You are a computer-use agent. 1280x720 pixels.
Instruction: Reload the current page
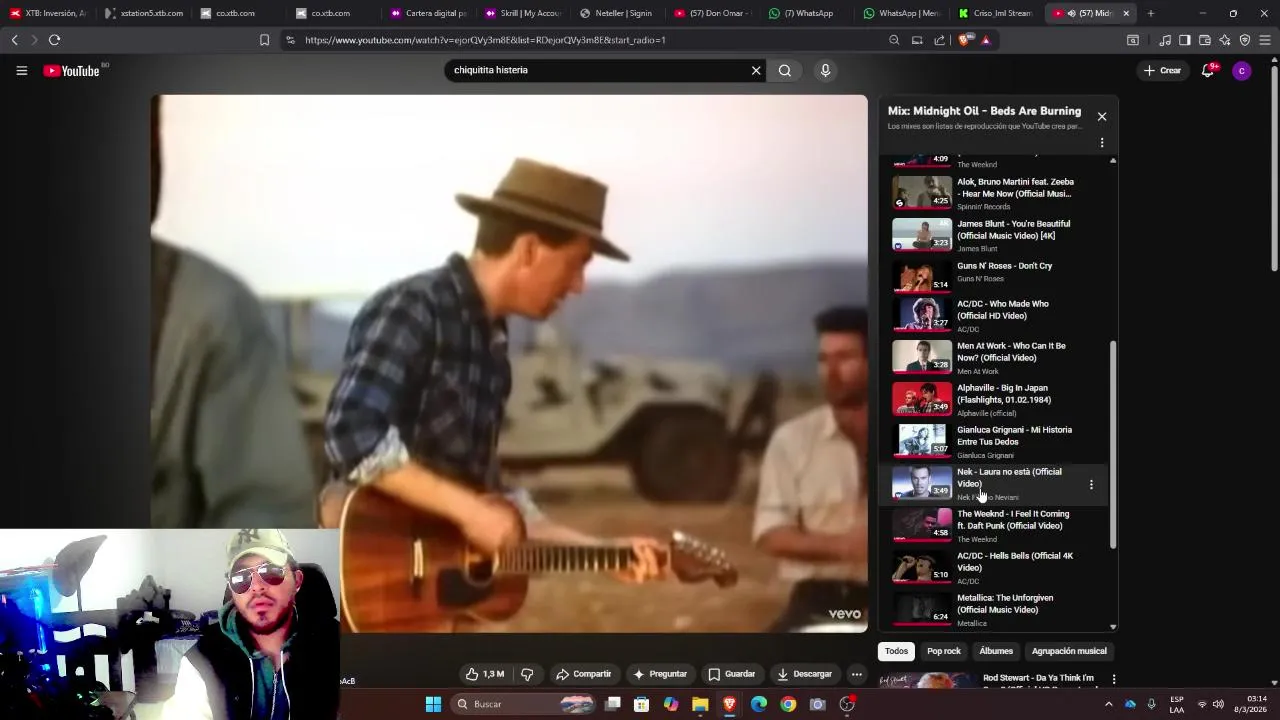[x=54, y=40]
